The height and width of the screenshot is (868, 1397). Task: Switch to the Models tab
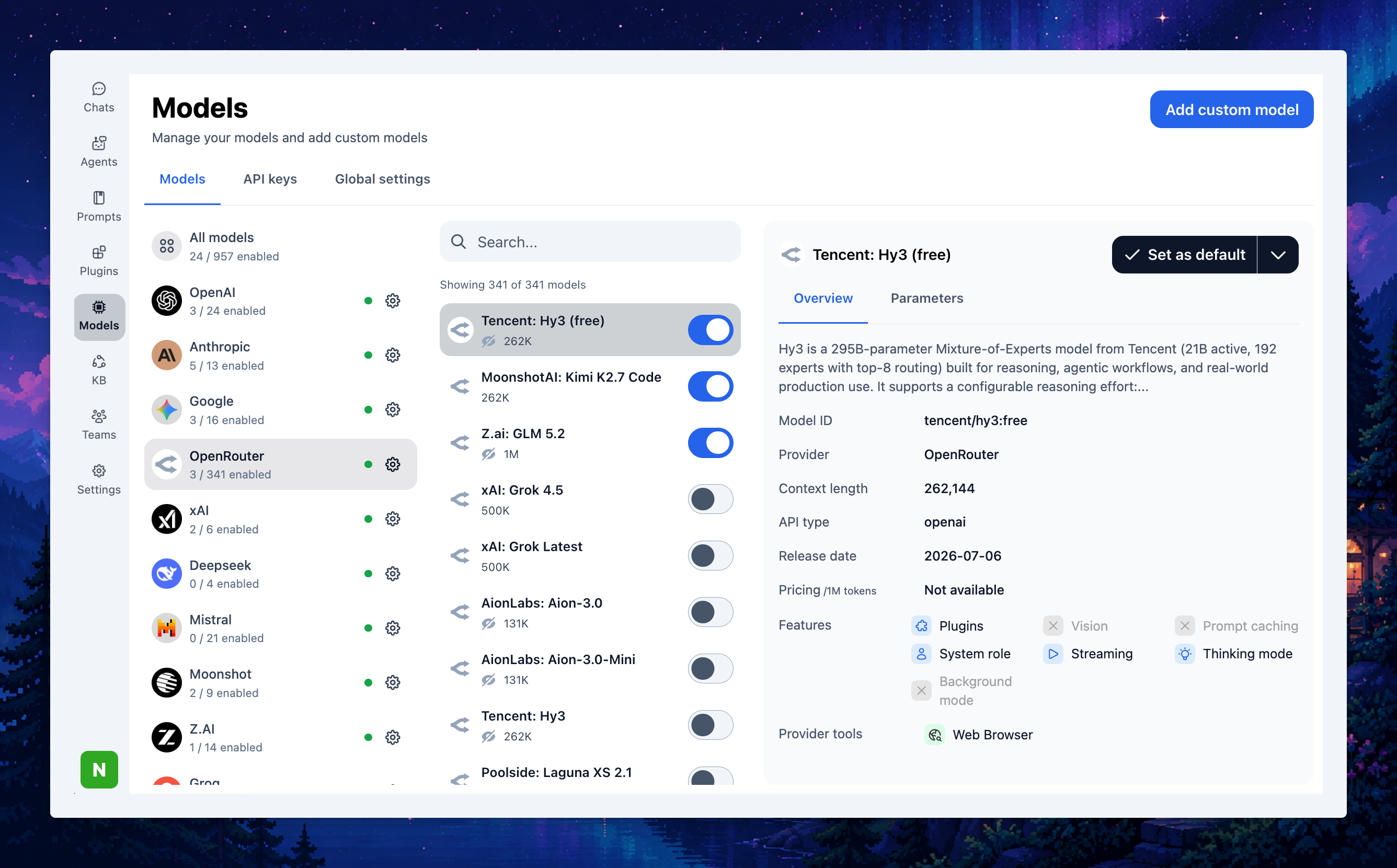182,179
